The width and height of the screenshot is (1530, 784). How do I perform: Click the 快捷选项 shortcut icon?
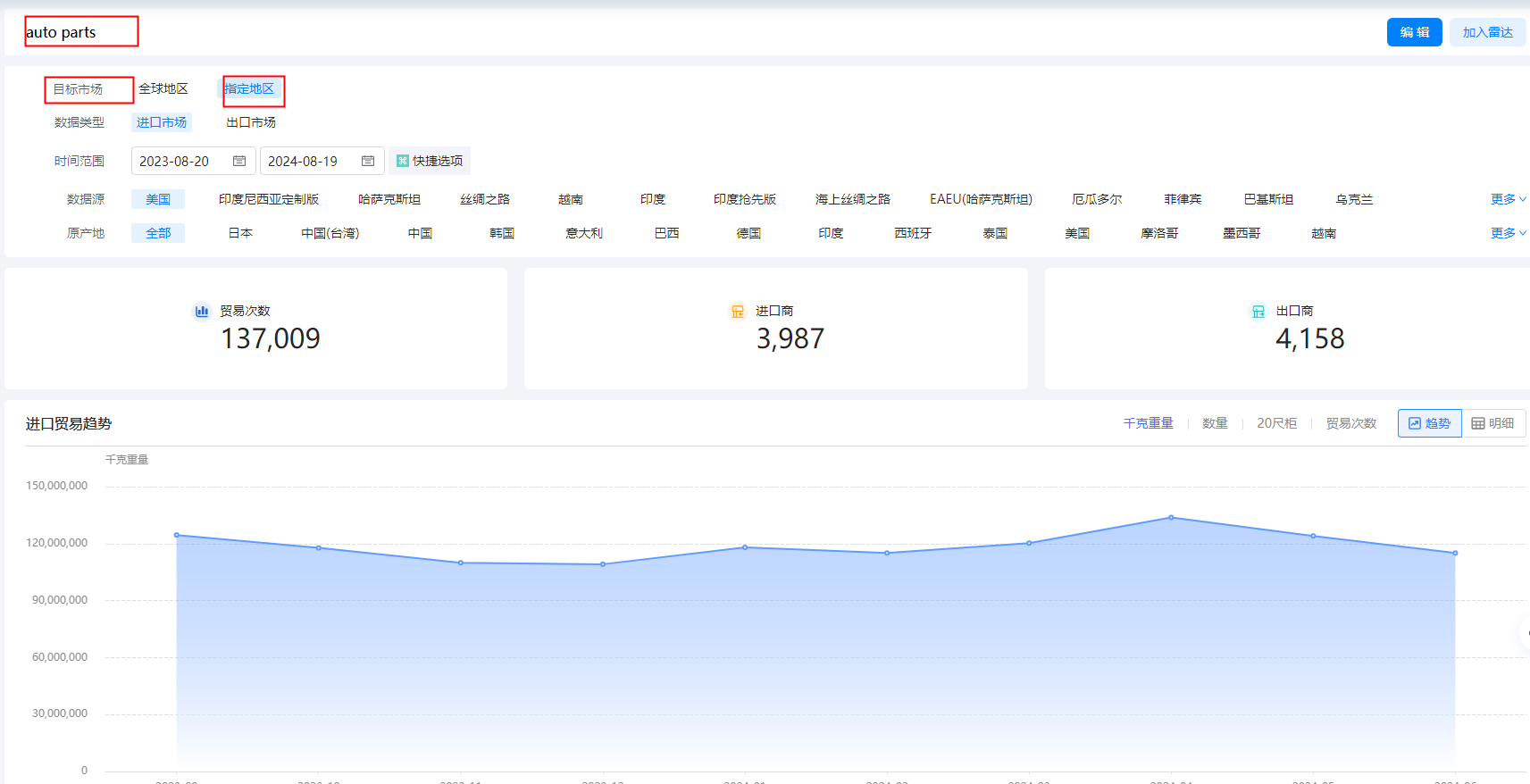coord(403,161)
